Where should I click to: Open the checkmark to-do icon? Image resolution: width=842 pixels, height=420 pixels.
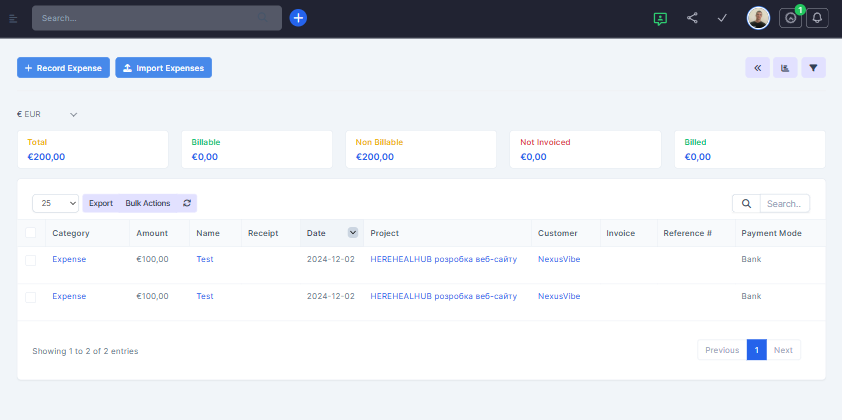(x=722, y=18)
